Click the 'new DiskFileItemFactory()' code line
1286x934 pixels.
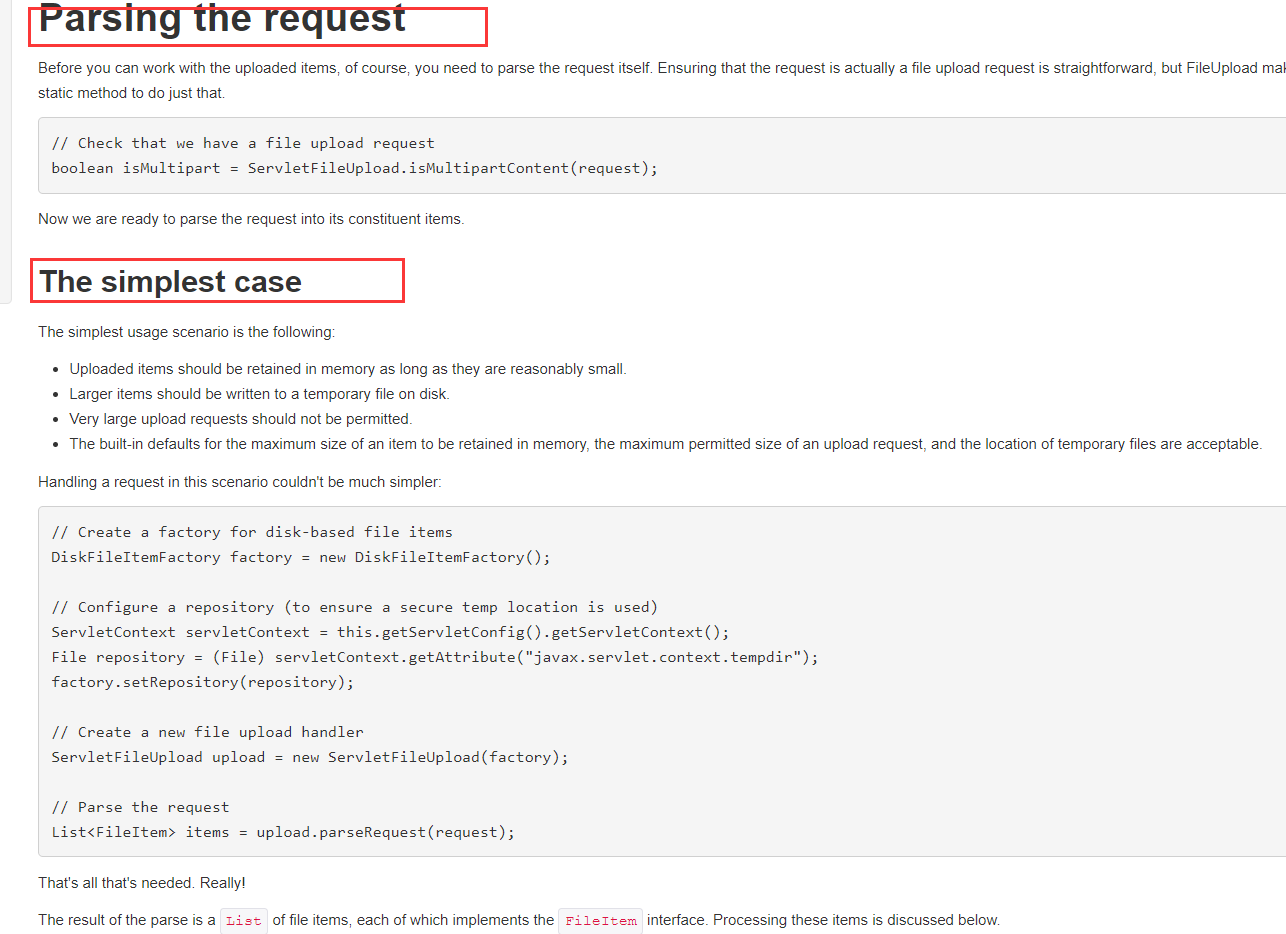[x=301, y=557]
